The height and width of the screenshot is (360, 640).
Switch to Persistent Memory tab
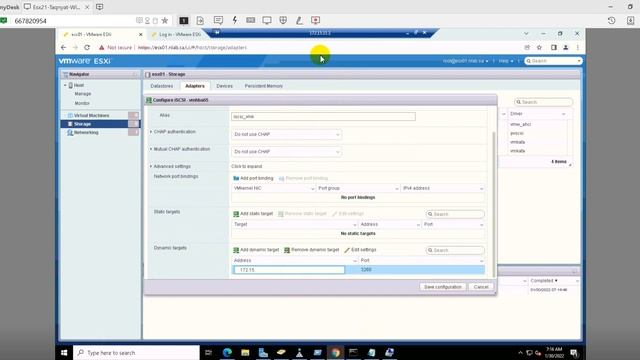264,86
